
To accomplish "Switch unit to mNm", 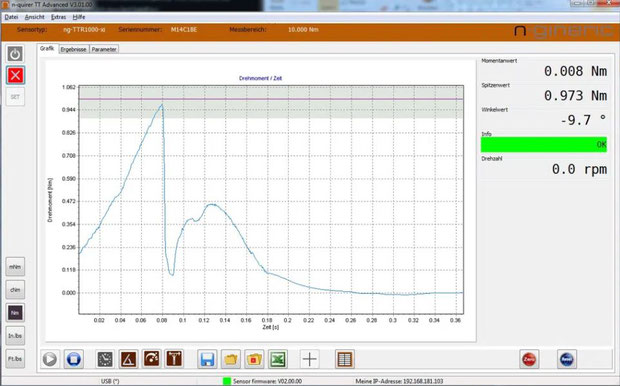I will (x=15, y=267).
